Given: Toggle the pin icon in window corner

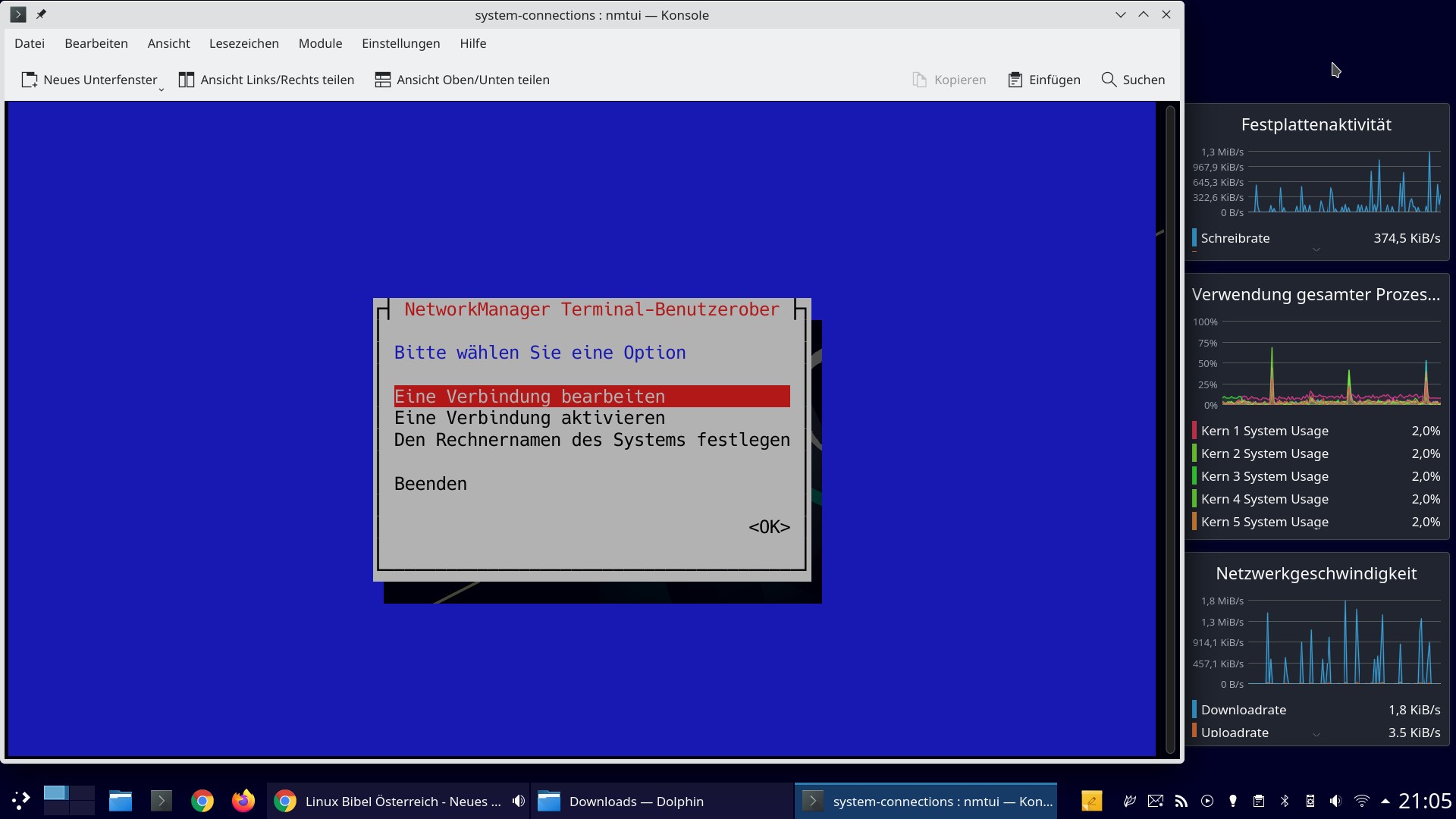Looking at the screenshot, I should 42,14.
